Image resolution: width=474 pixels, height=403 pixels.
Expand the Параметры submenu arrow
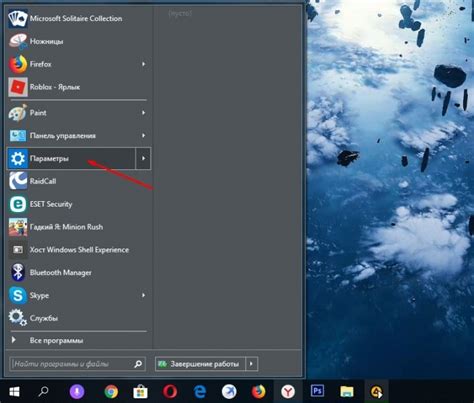(143, 158)
